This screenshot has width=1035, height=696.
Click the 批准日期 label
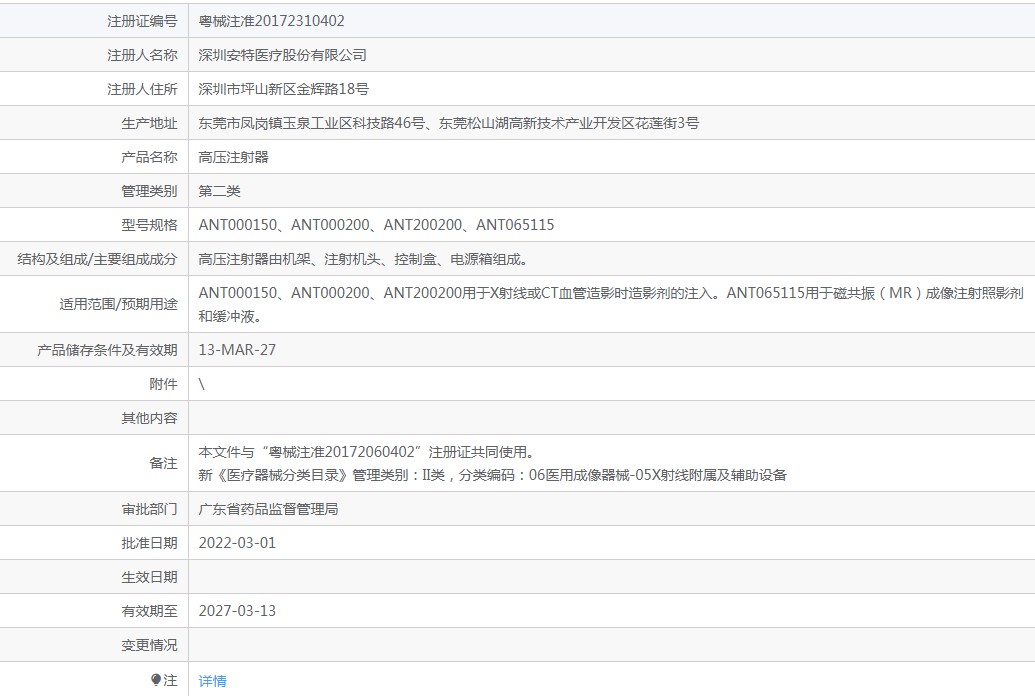click(x=149, y=543)
